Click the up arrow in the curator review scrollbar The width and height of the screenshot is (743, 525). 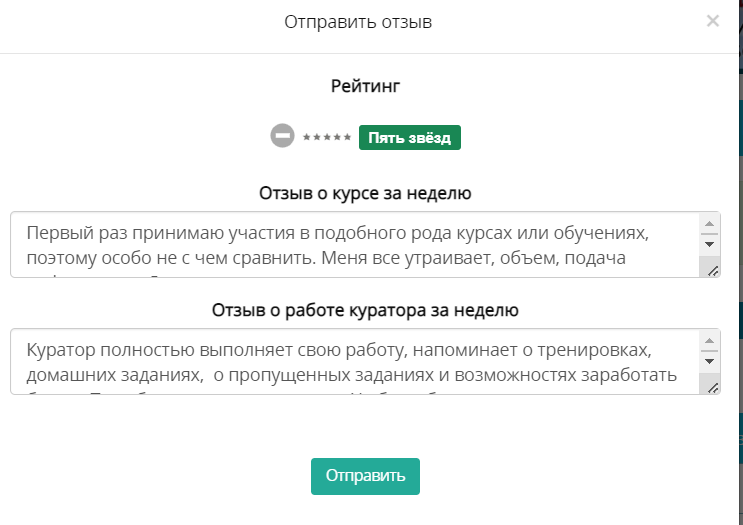point(709,341)
